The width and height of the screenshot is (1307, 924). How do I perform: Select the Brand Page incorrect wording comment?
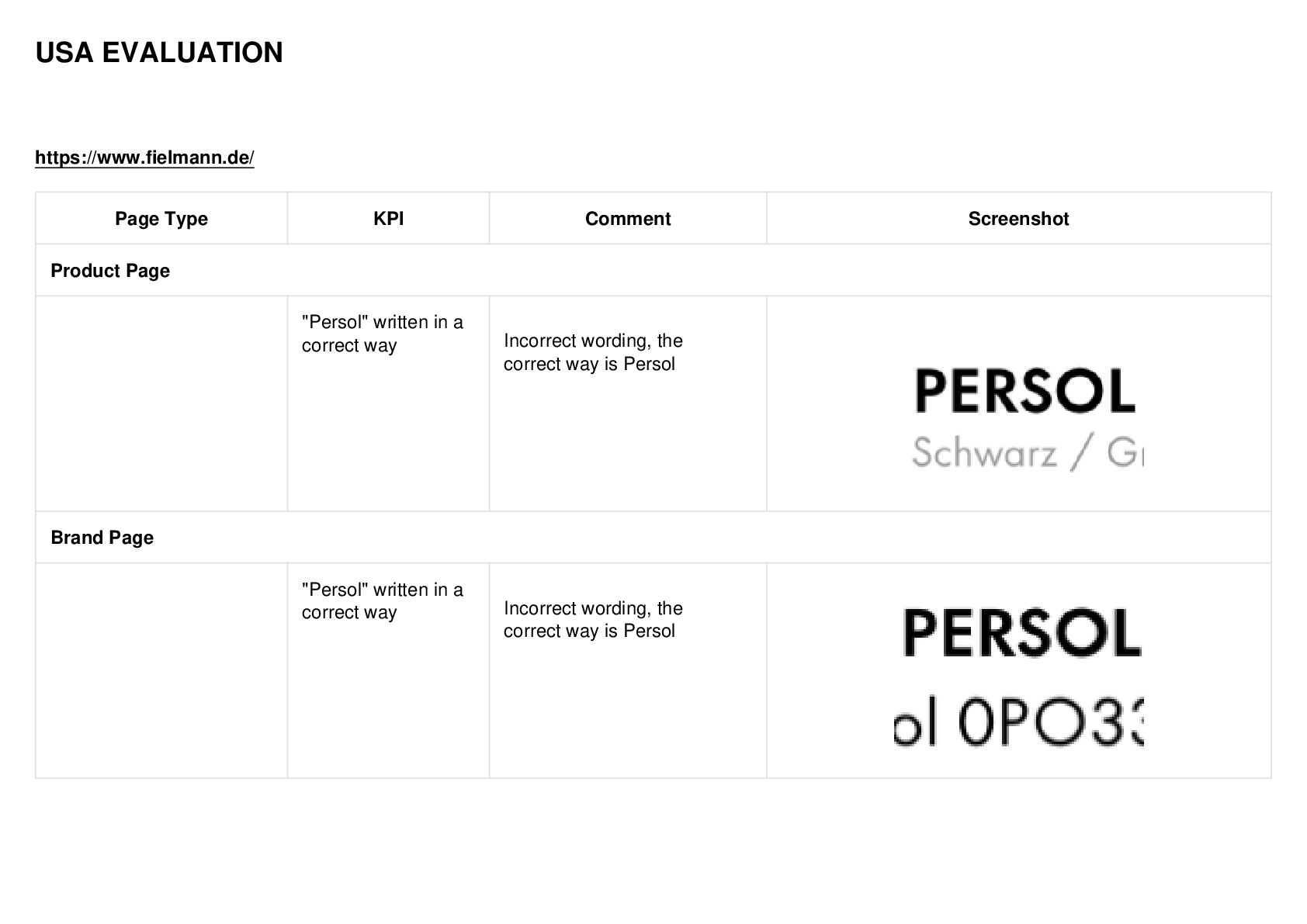593,619
